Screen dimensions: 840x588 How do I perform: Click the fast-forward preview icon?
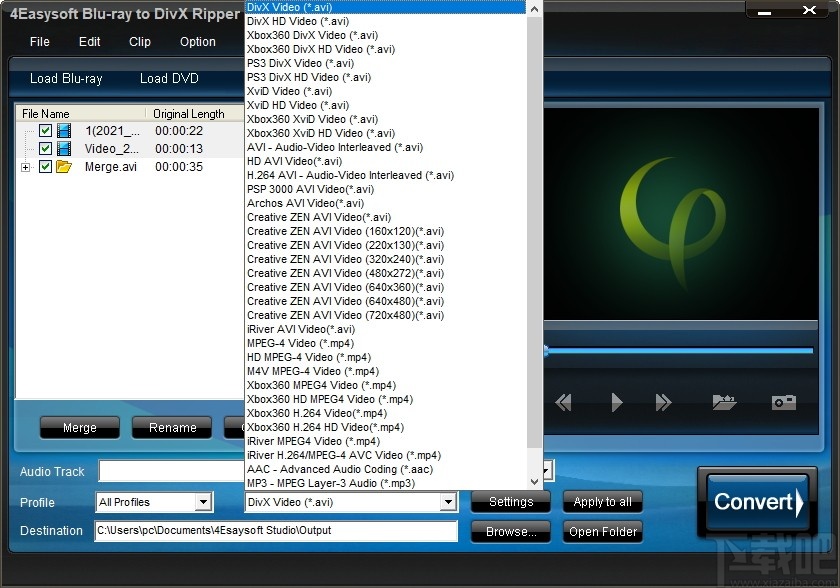[663, 402]
